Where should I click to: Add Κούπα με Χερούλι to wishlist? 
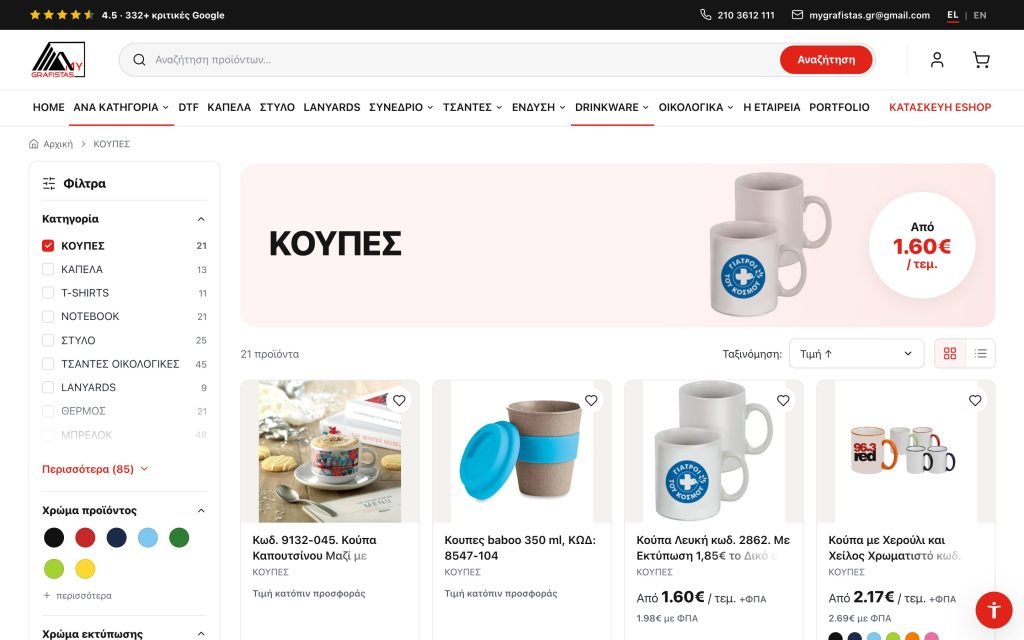pyautogui.click(x=975, y=400)
